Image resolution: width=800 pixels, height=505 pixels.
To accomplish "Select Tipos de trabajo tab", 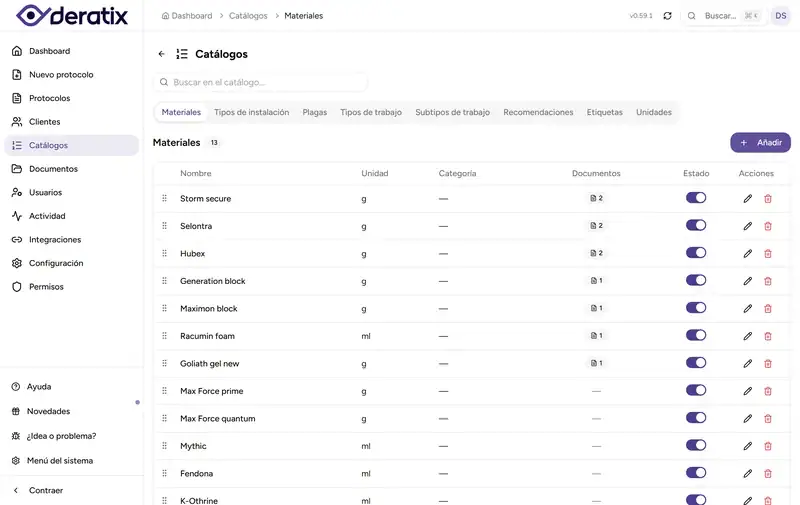I will click(x=371, y=112).
